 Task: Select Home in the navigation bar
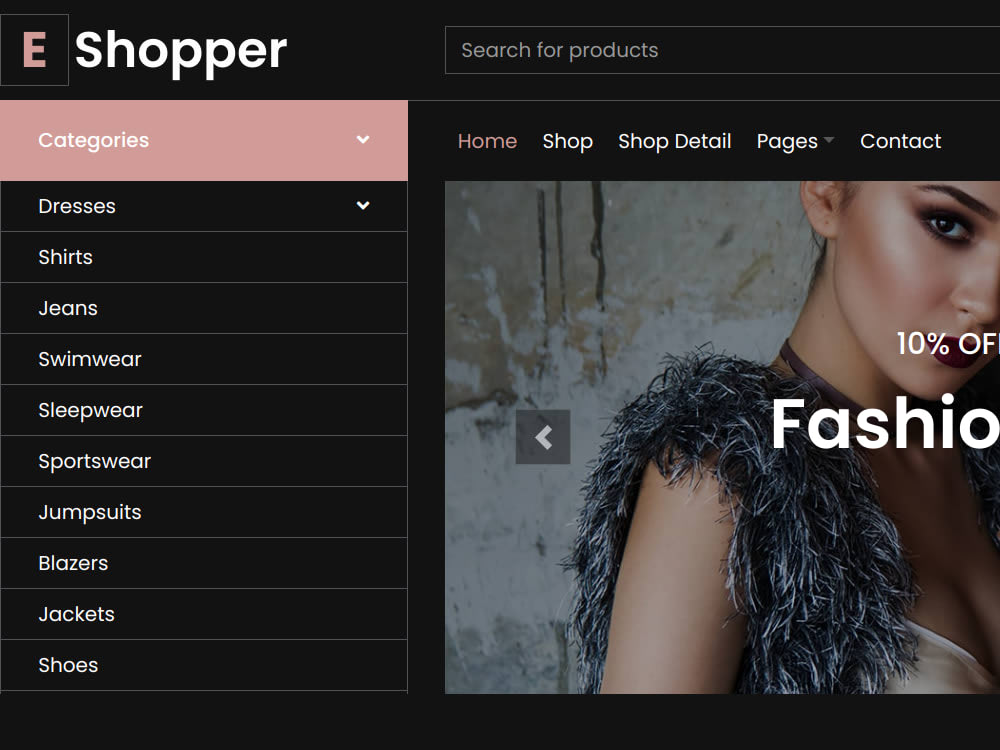pos(487,141)
